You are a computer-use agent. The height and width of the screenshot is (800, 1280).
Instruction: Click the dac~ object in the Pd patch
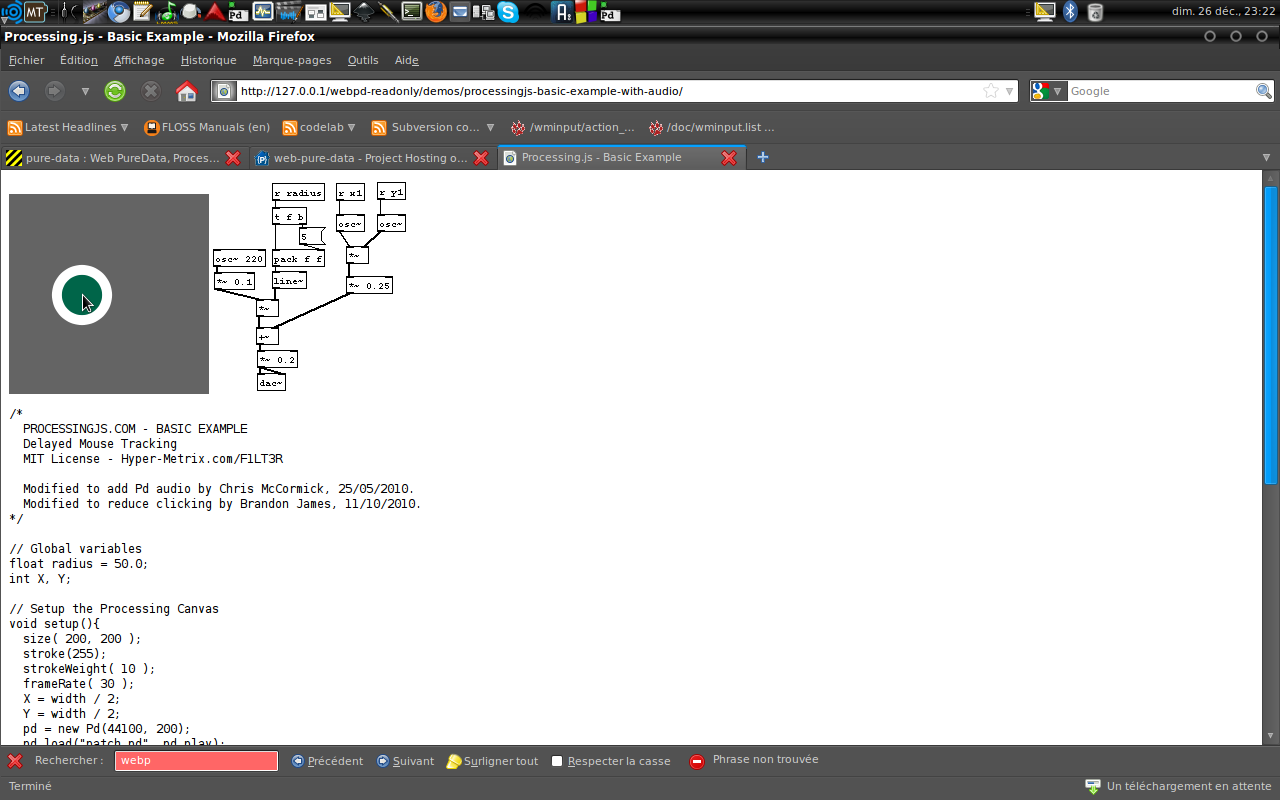[x=271, y=383]
